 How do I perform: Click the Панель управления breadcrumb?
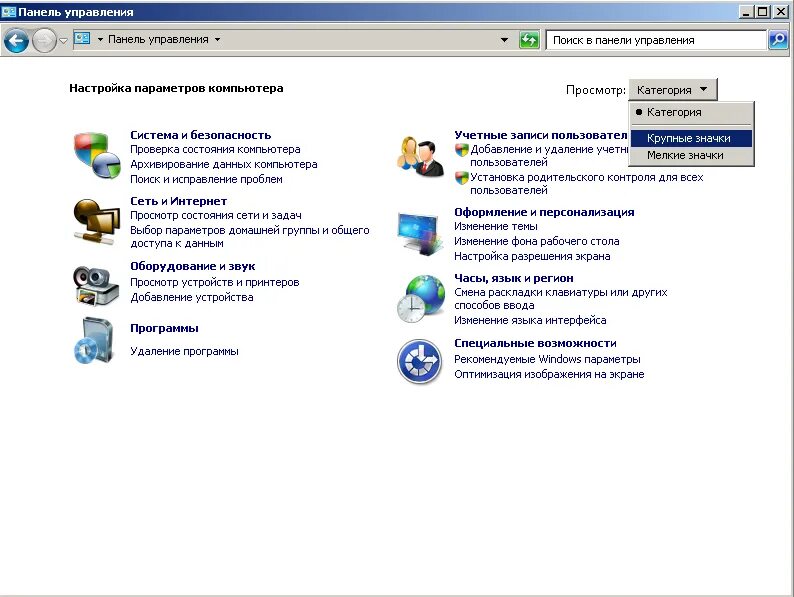[x=158, y=39]
